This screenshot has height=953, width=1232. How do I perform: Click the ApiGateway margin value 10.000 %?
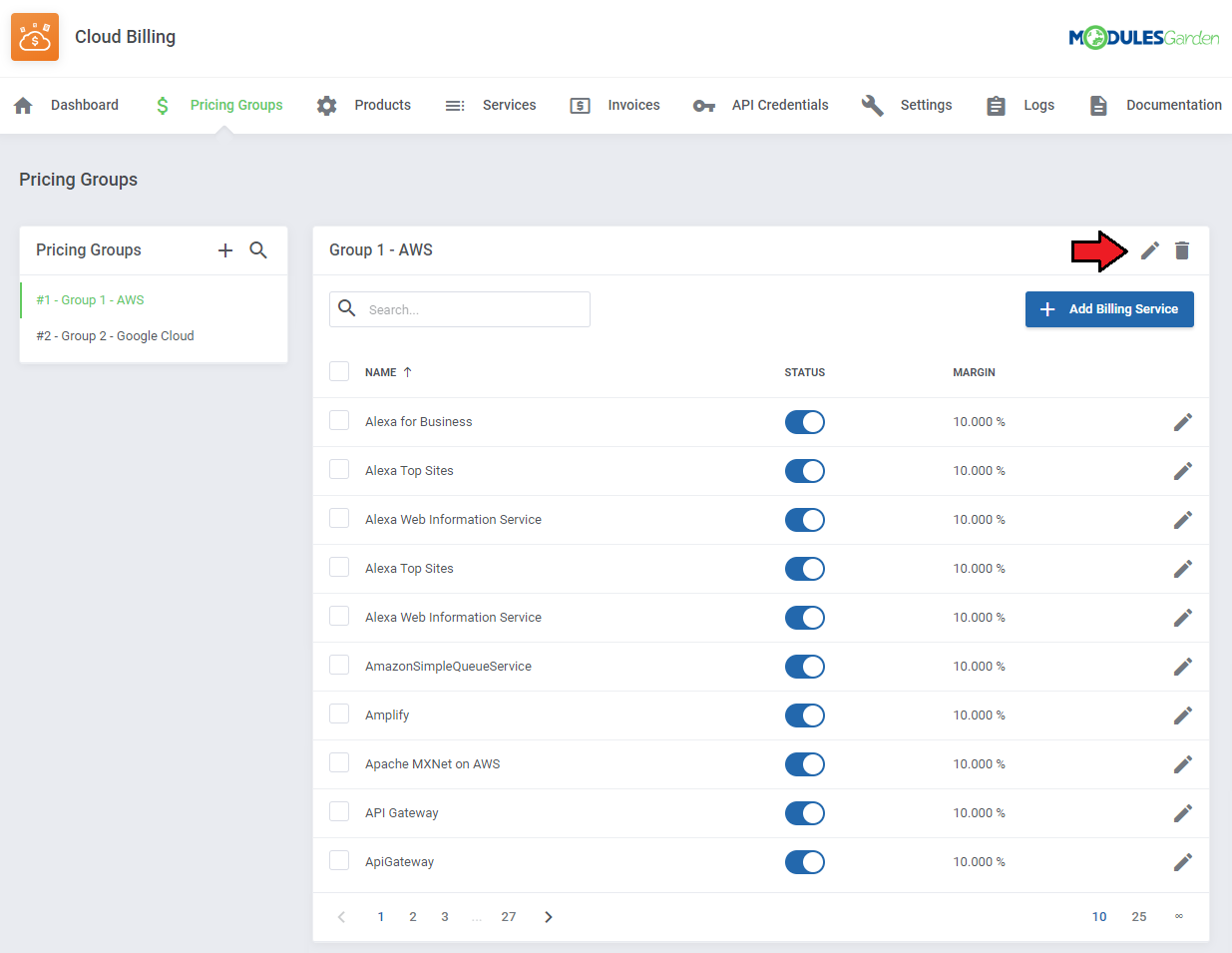(979, 862)
